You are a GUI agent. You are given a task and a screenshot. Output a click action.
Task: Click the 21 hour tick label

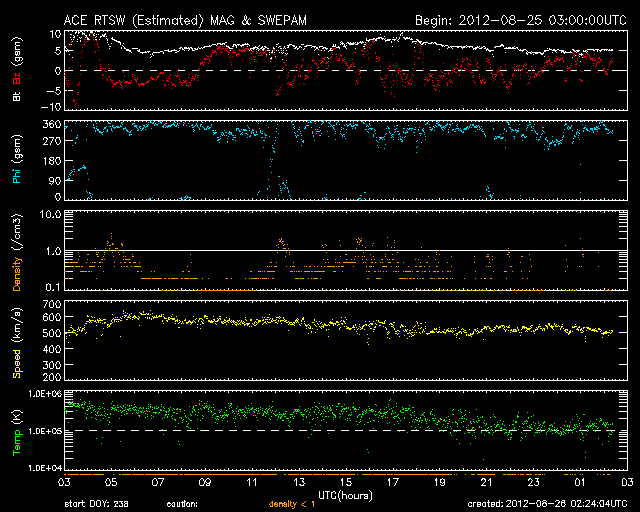485,483
